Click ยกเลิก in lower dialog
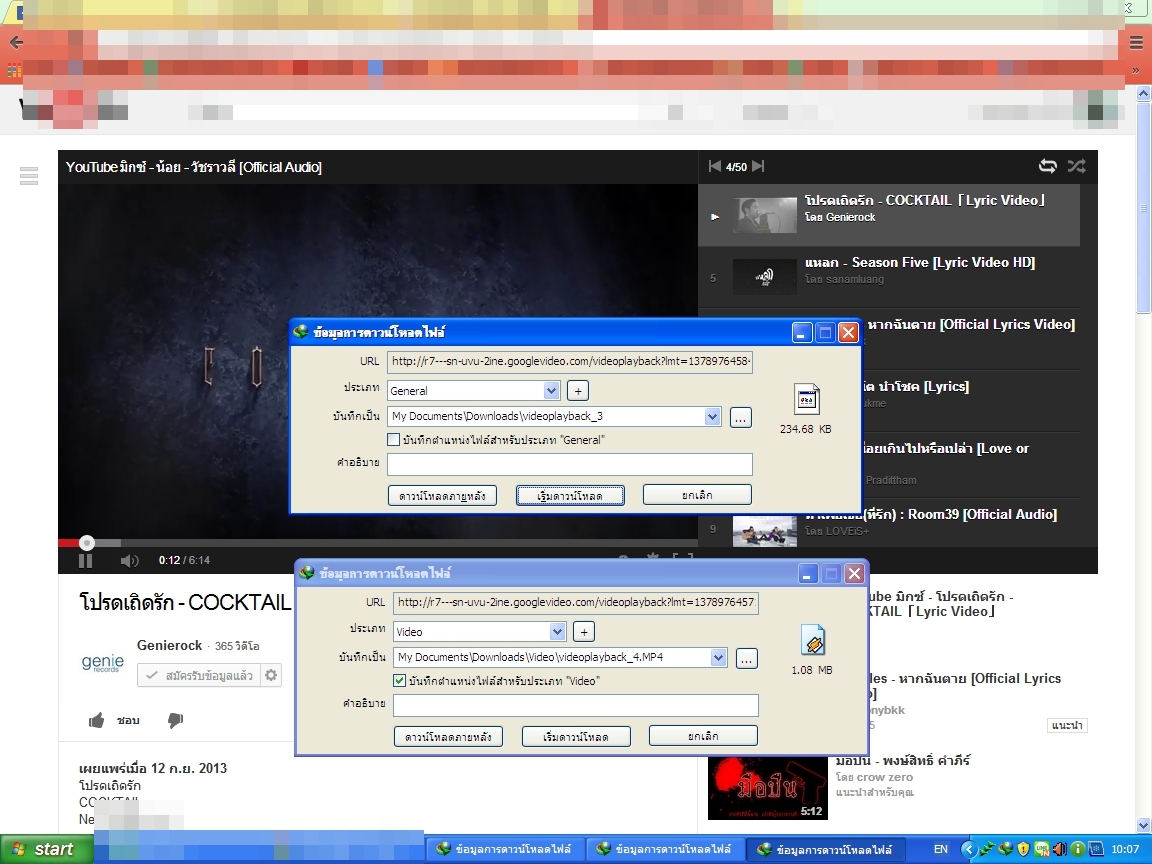The width and height of the screenshot is (1152, 864). tap(703, 736)
